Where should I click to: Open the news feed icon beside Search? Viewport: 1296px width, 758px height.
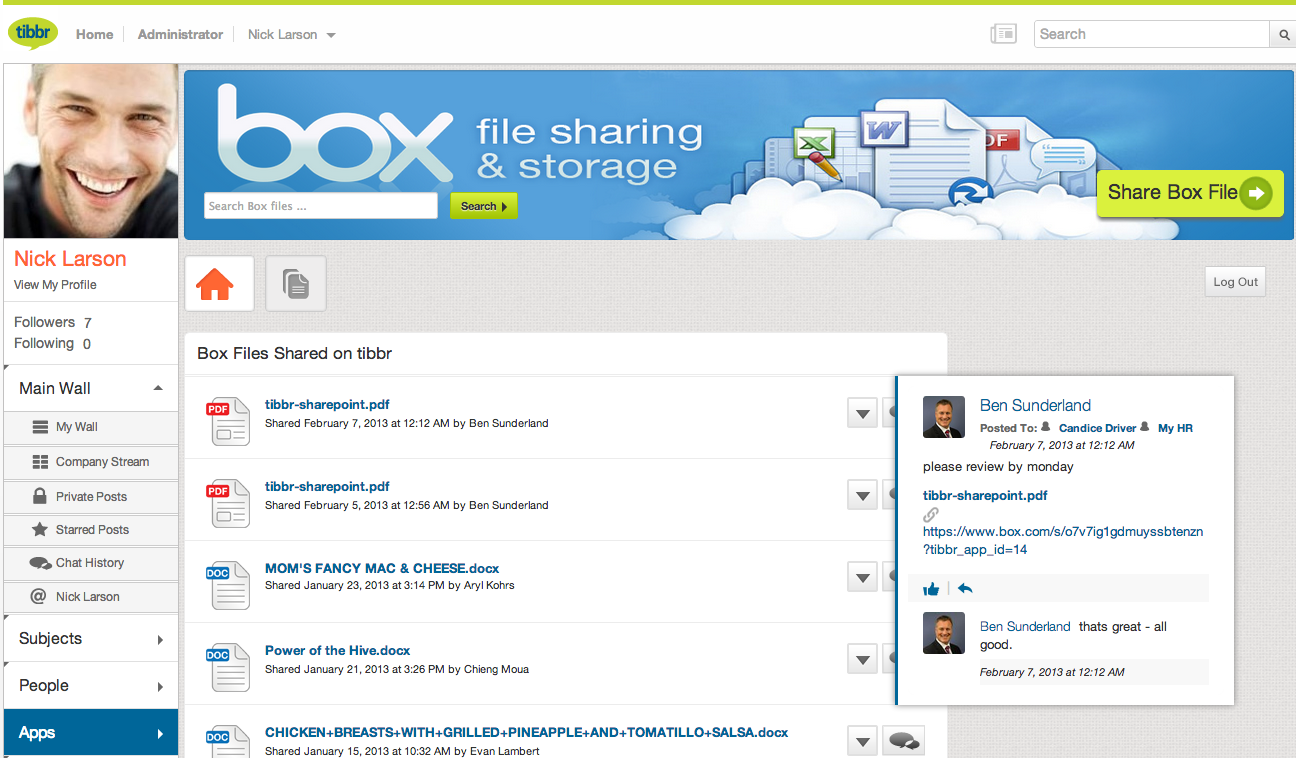(1003, 34)
